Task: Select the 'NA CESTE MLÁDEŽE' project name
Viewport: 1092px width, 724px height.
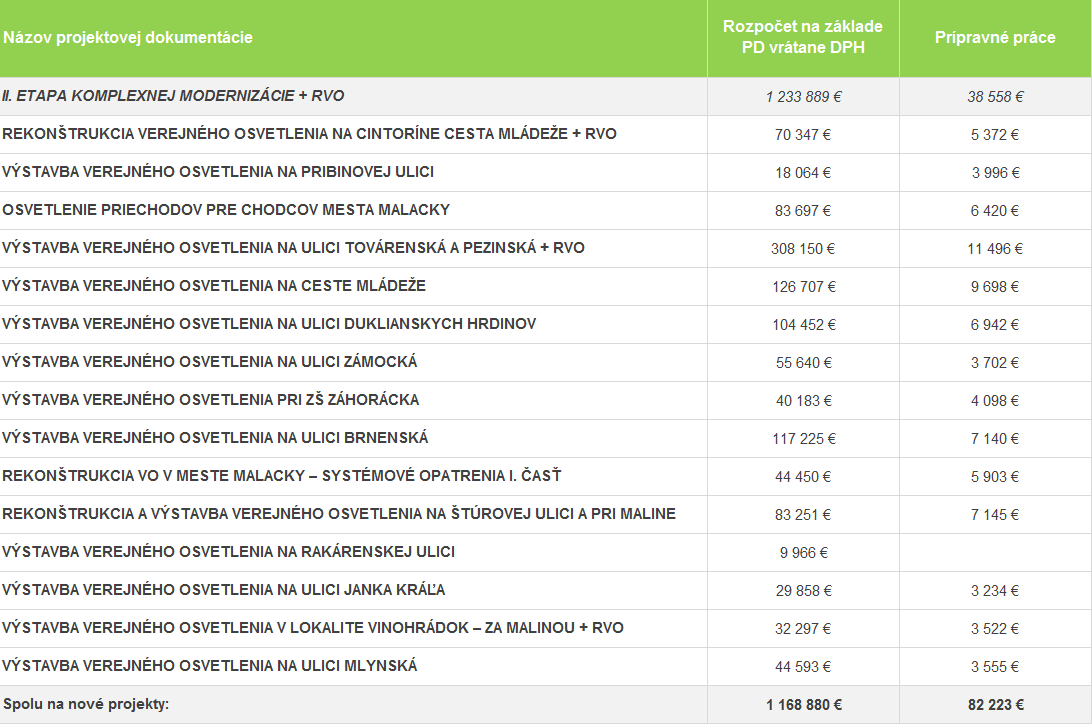Action: (x=214, y=286)
